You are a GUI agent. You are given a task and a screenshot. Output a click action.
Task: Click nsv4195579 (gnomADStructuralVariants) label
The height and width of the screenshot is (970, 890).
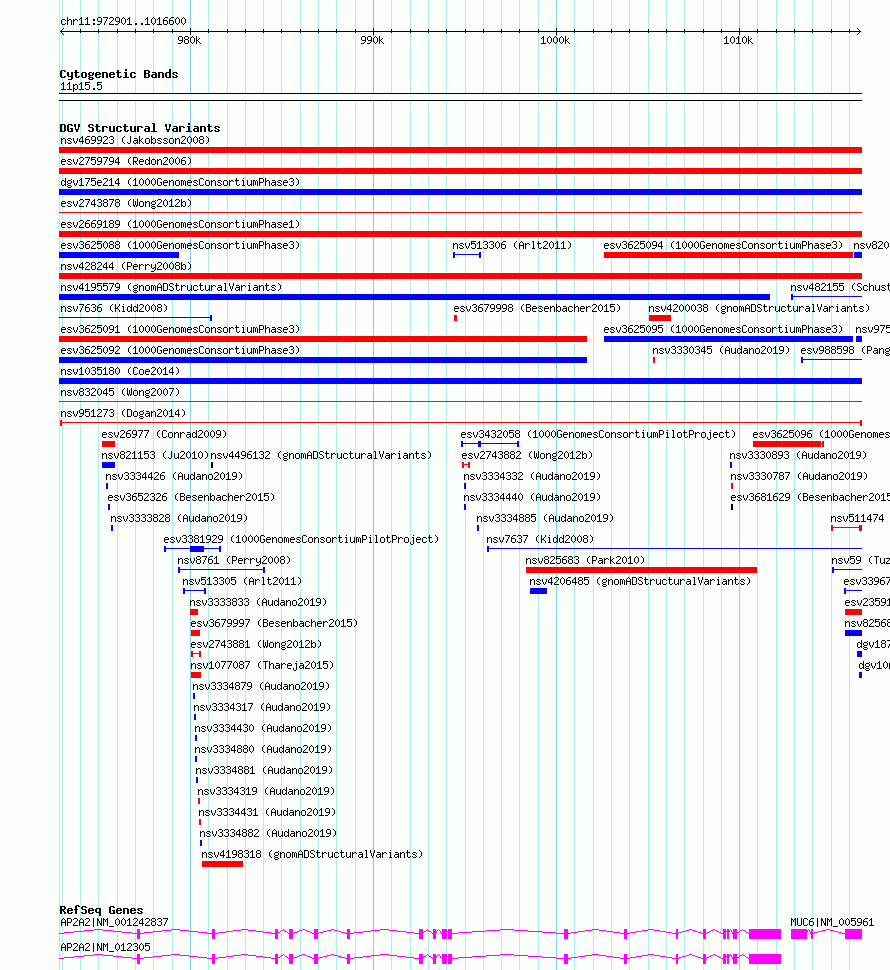pyautogui.click(x=171, y=288)
